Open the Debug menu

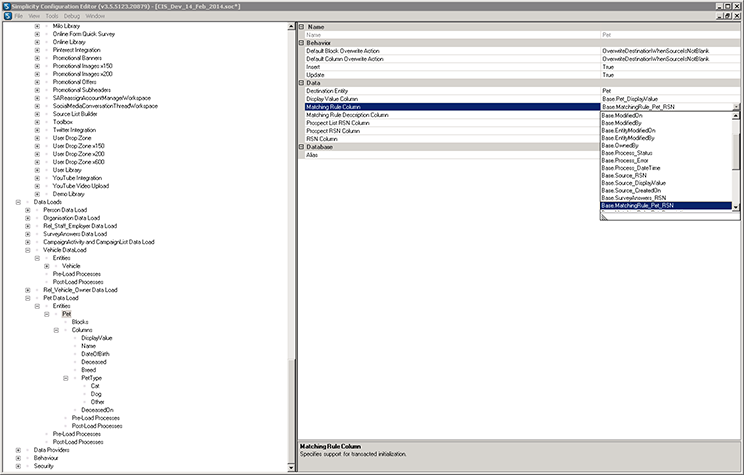[72, 16]
